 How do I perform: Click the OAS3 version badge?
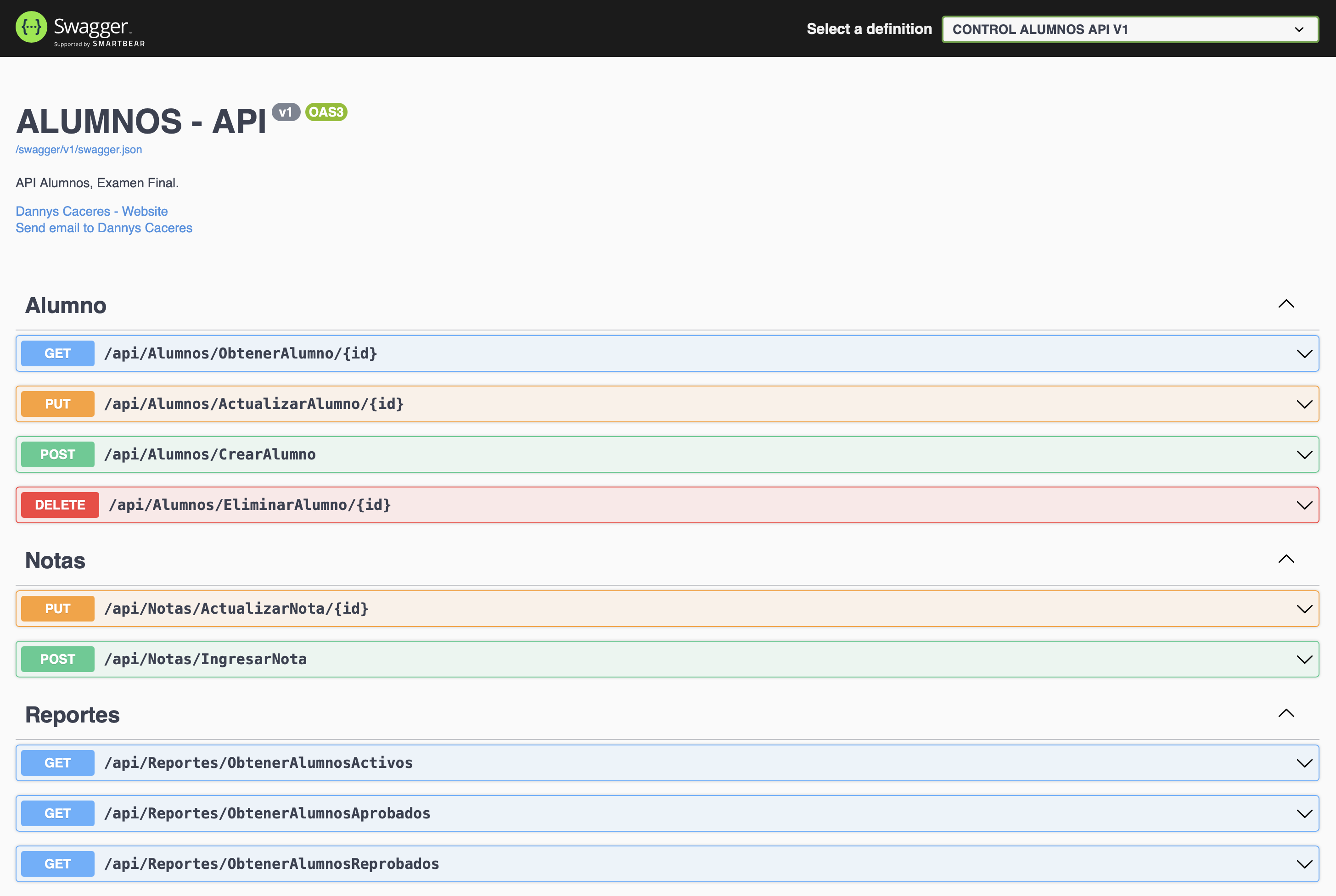326,112
